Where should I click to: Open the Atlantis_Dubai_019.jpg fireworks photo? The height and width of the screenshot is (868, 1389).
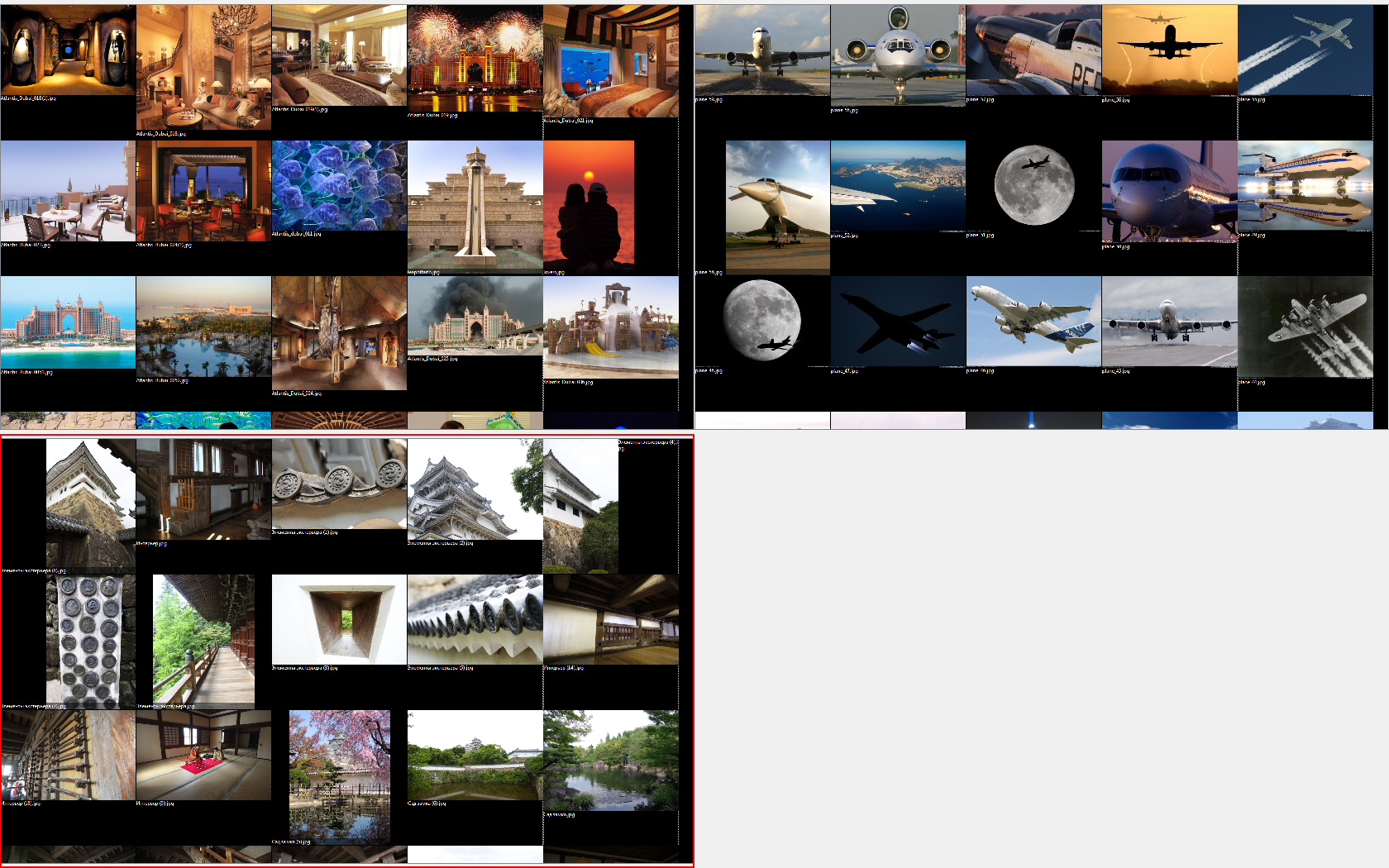pyautogui.click(x=475, y=50)
